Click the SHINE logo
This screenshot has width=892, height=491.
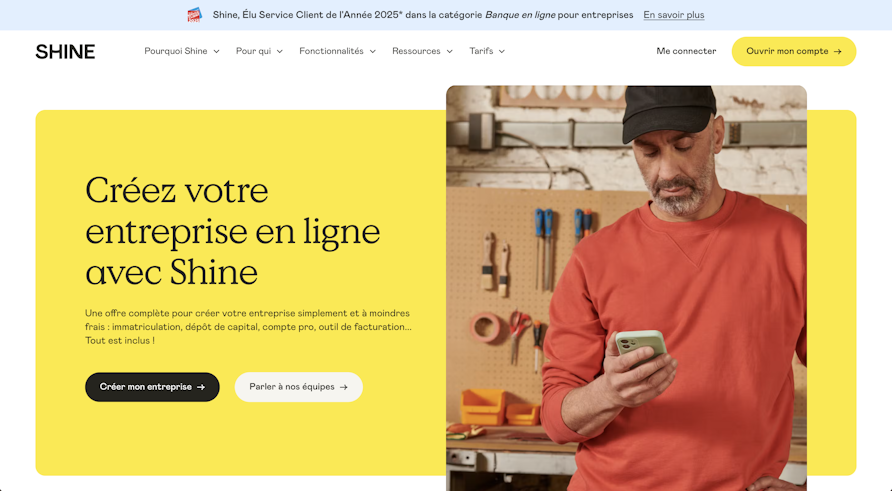pos(65,52)
